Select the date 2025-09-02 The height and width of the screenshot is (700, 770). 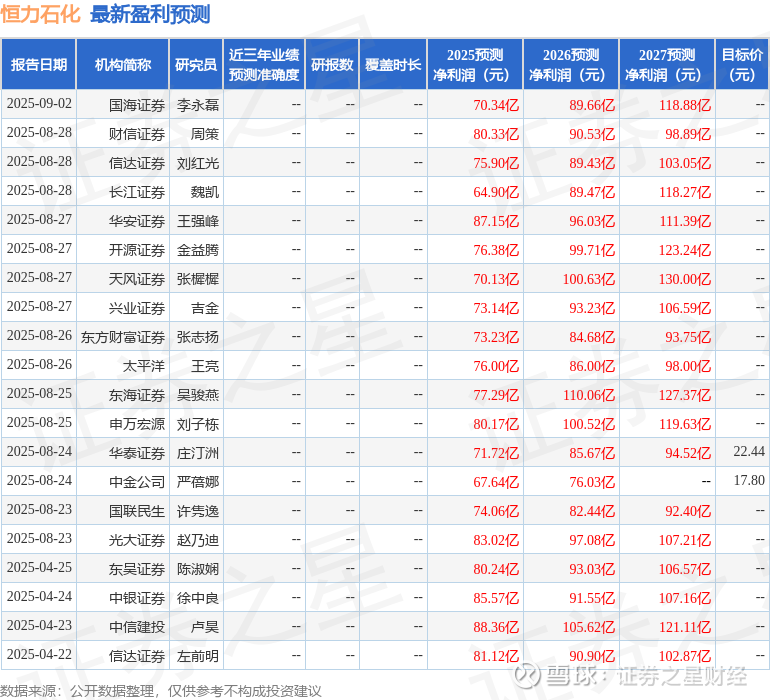pos(39,104)
